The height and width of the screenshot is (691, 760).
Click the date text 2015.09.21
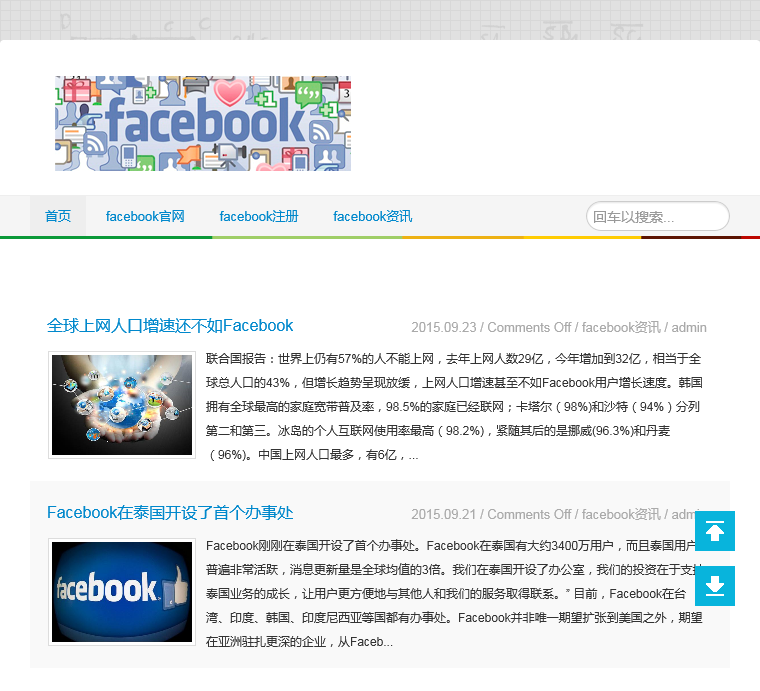pos(444,514)
